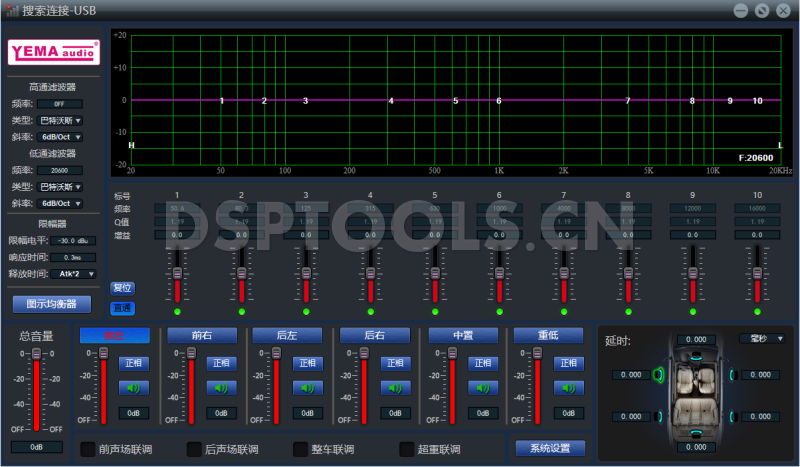
Task: Click the green indicator under EQ band 10
Action: coord(757,311)
